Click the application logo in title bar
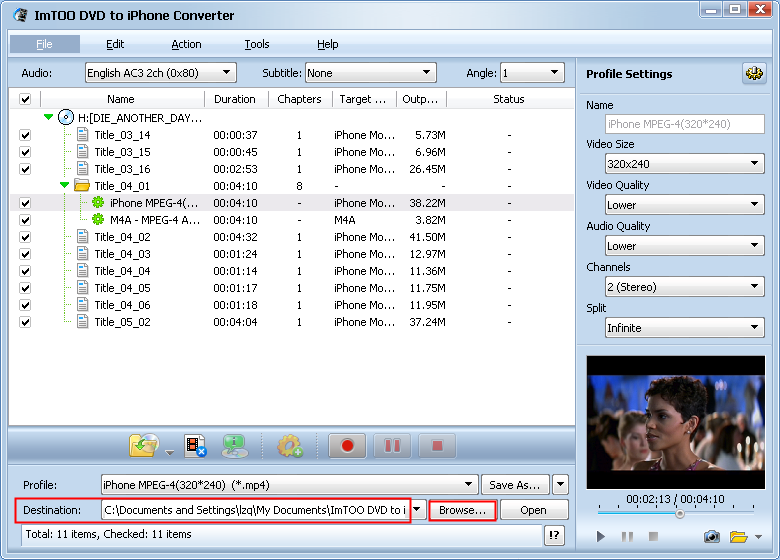 20,15
